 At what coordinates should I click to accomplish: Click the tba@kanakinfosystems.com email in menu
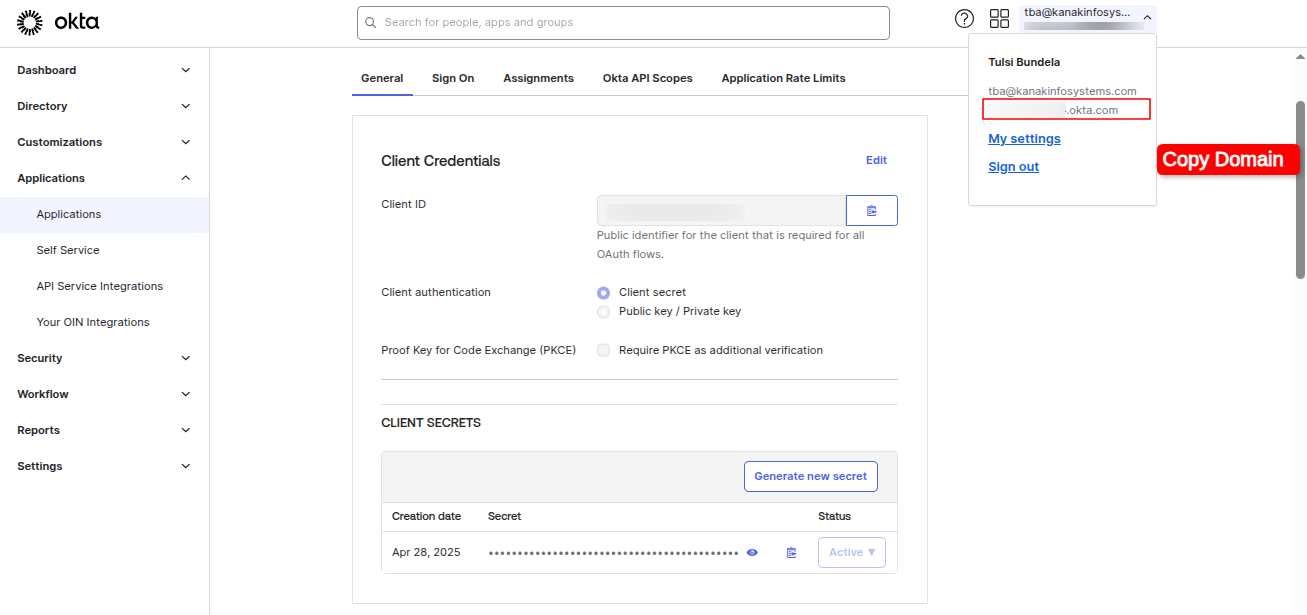[1062, 91]
